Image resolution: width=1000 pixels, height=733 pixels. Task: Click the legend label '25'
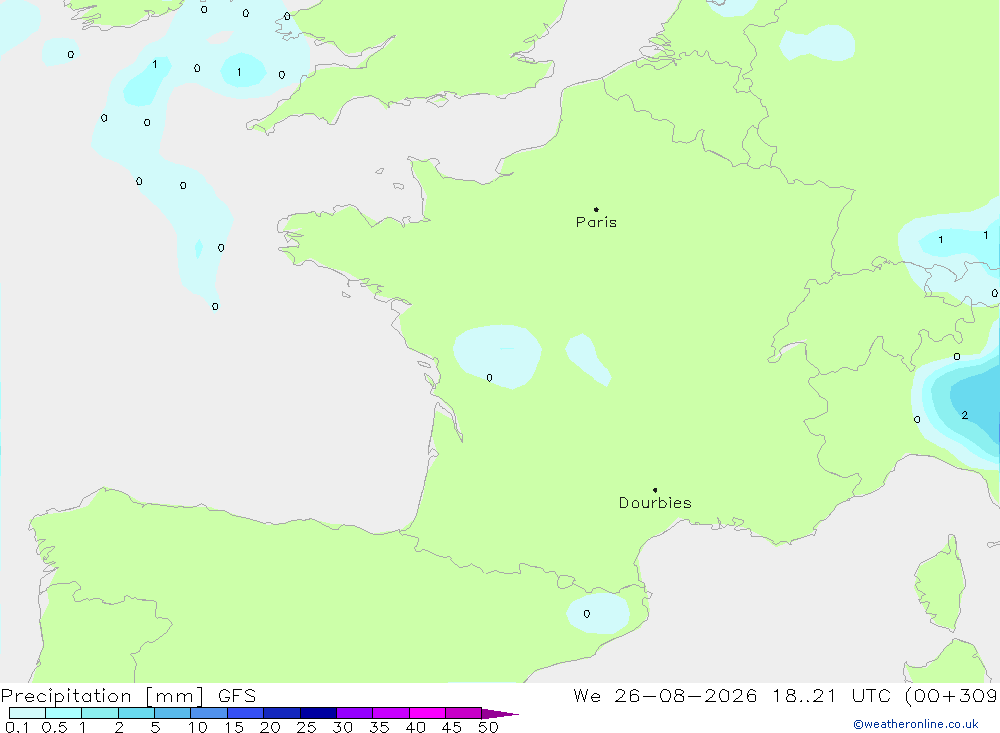click(x=307, y=727)
